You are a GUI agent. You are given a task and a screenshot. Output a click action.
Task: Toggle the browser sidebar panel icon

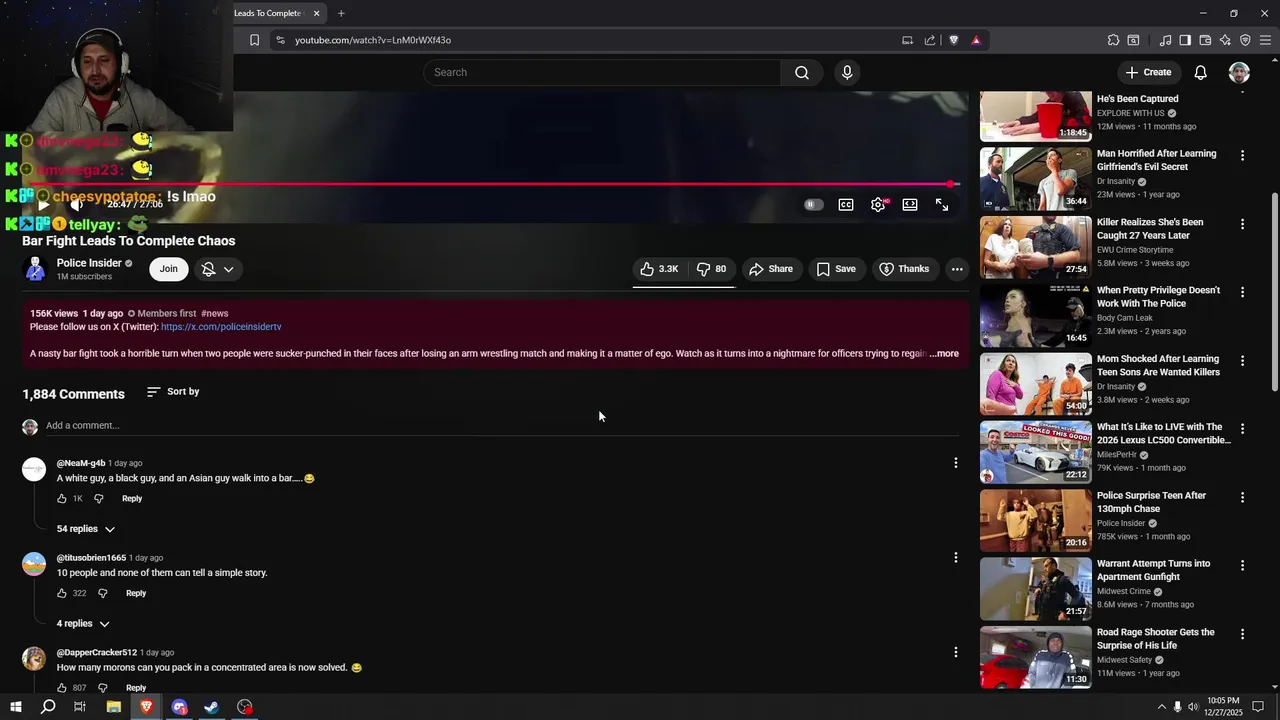(x=1185, y=40)
